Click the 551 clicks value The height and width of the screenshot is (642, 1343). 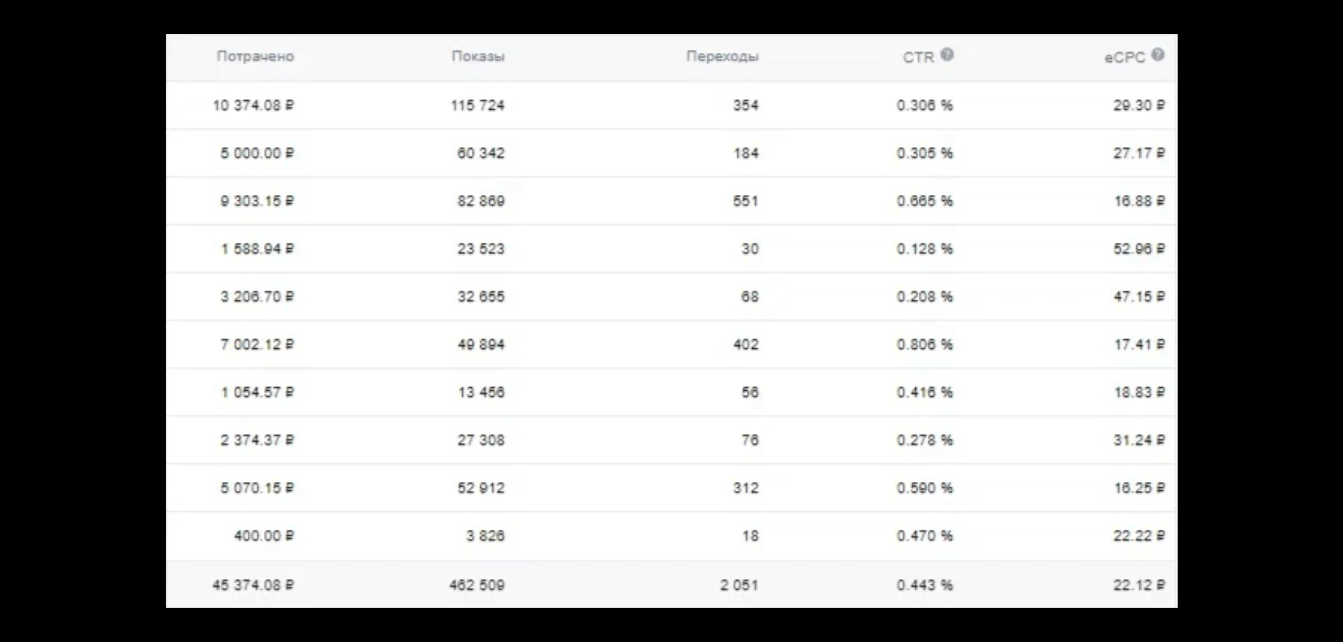click(x=744, y=201)
